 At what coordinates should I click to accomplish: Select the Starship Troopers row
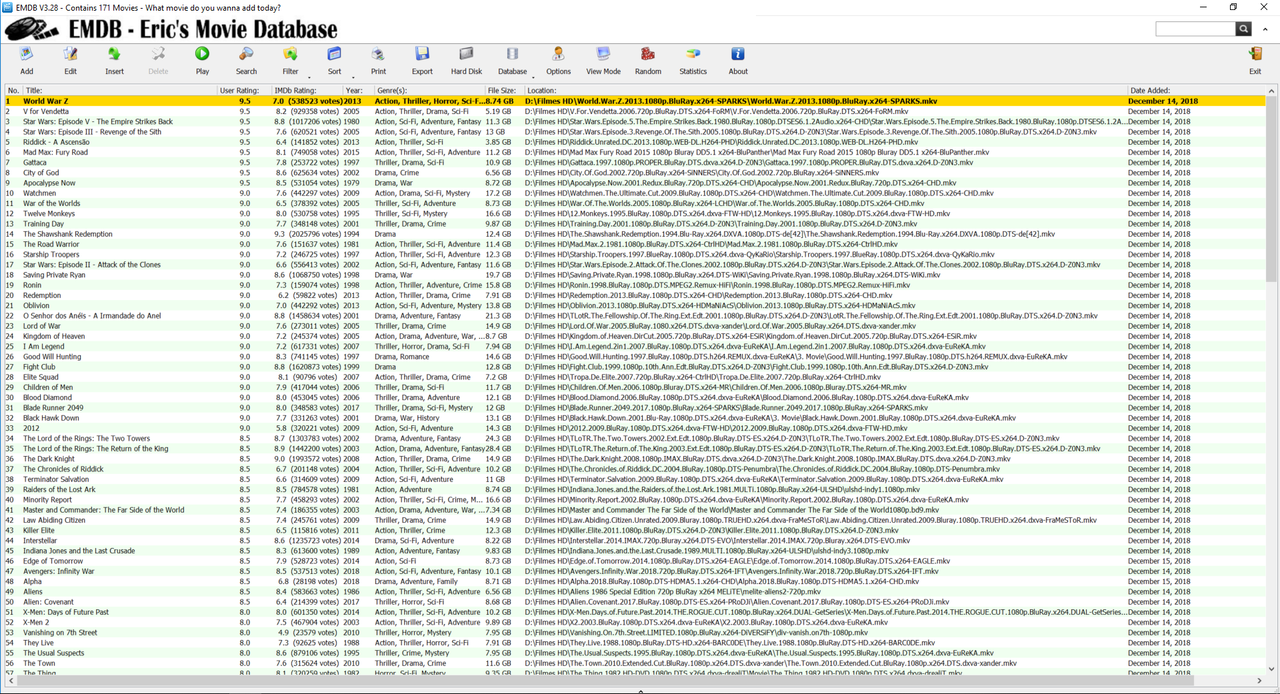click(x=634, y=254)
